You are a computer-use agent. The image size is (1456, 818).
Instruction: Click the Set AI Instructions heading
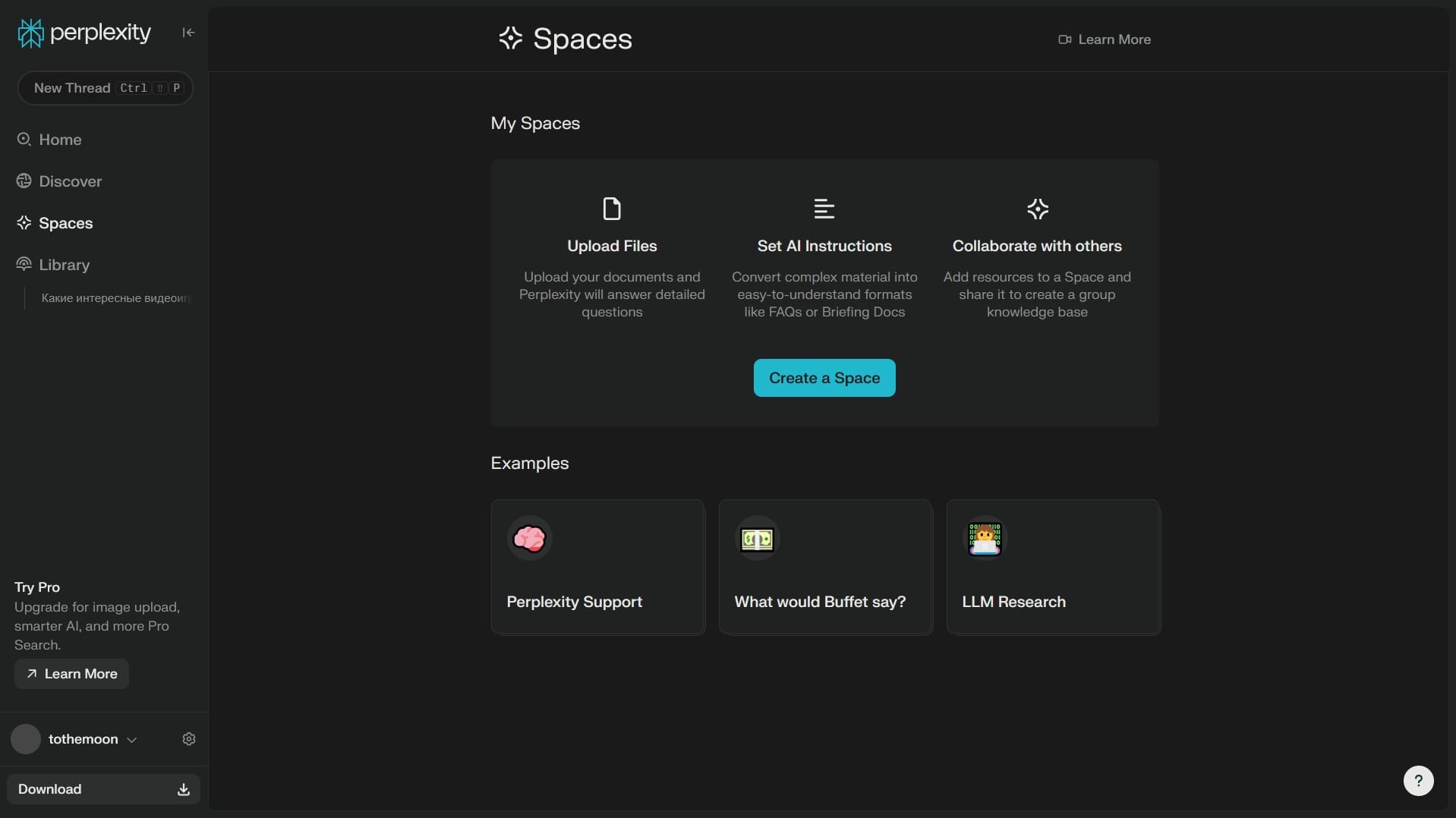pyautogui.click(x=824, y=246)
